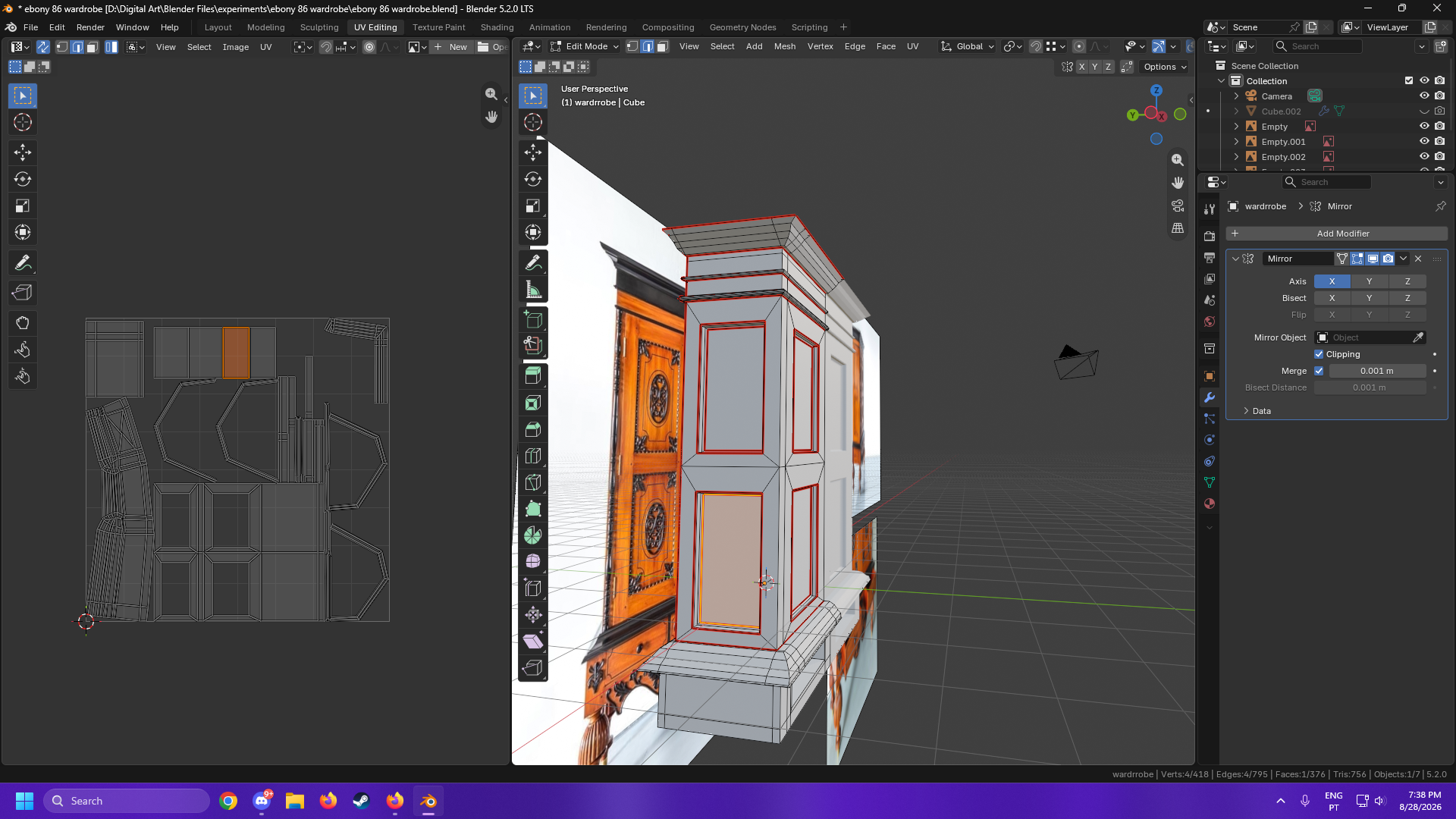Expand the Data section of Mirror modifier

[1256, 411]
